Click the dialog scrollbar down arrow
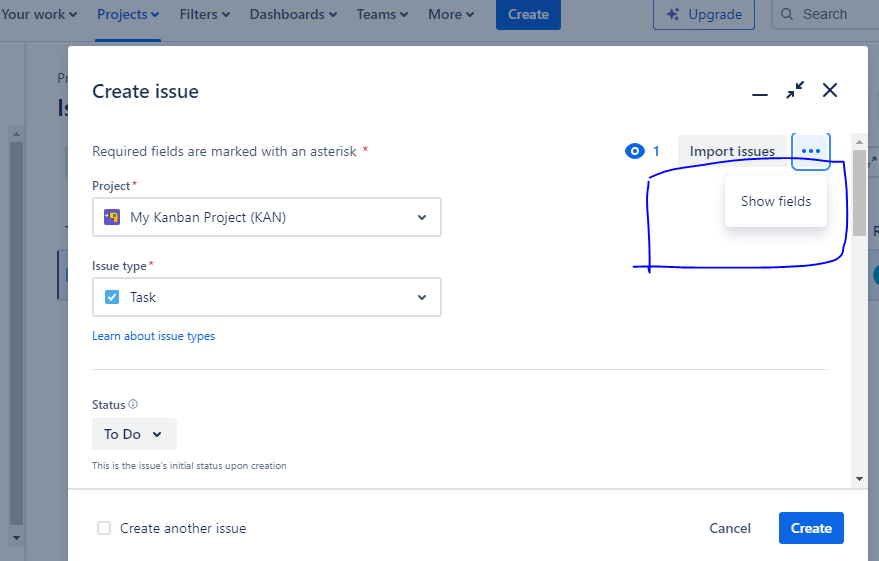The width and height of the screenshot is (879, 561). [859, 479]
